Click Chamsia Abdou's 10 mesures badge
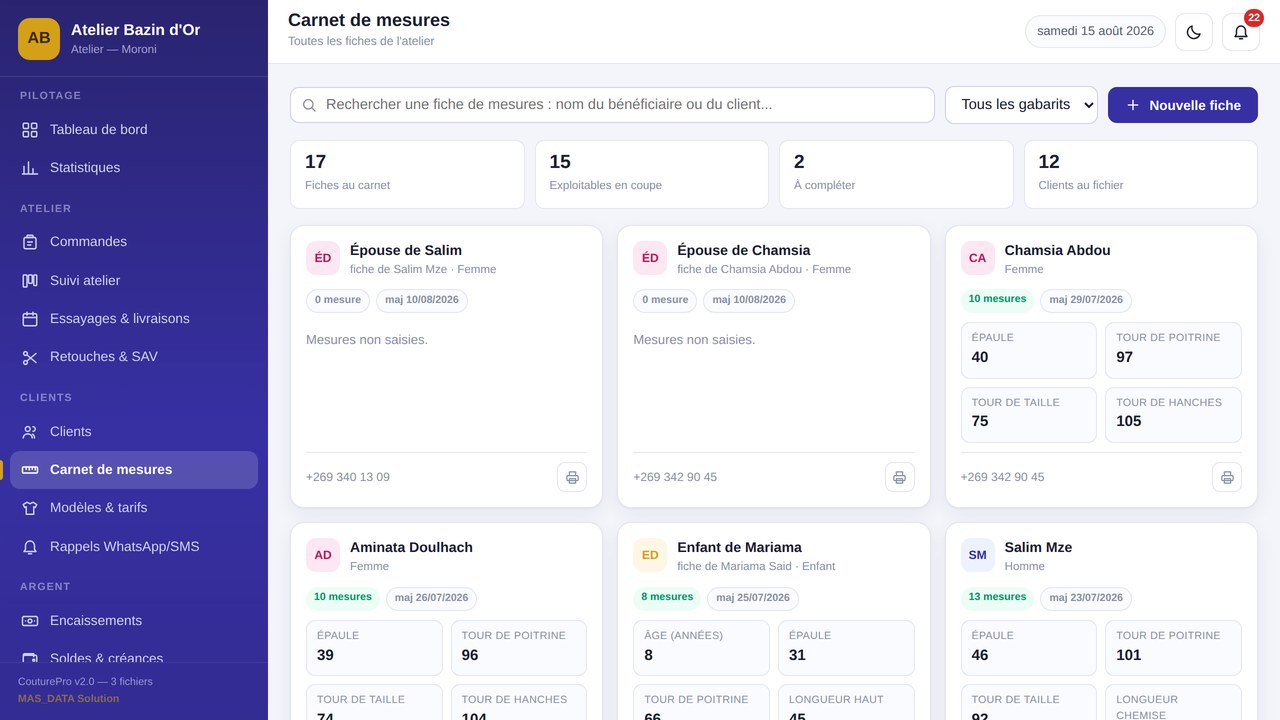 [x=998, y=299]
